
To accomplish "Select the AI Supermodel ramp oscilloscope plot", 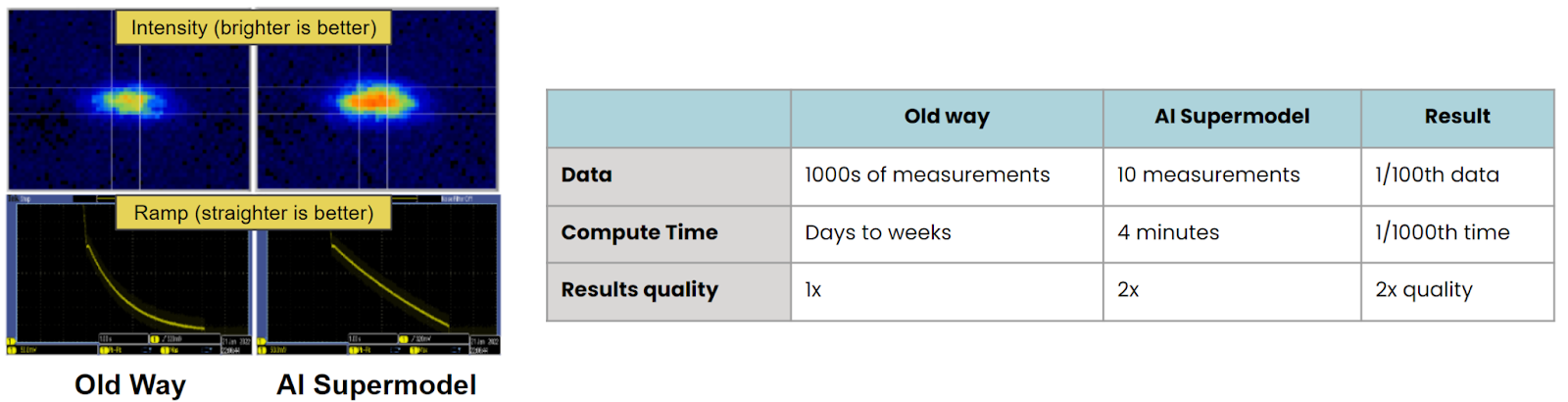I will pos(377,276).
